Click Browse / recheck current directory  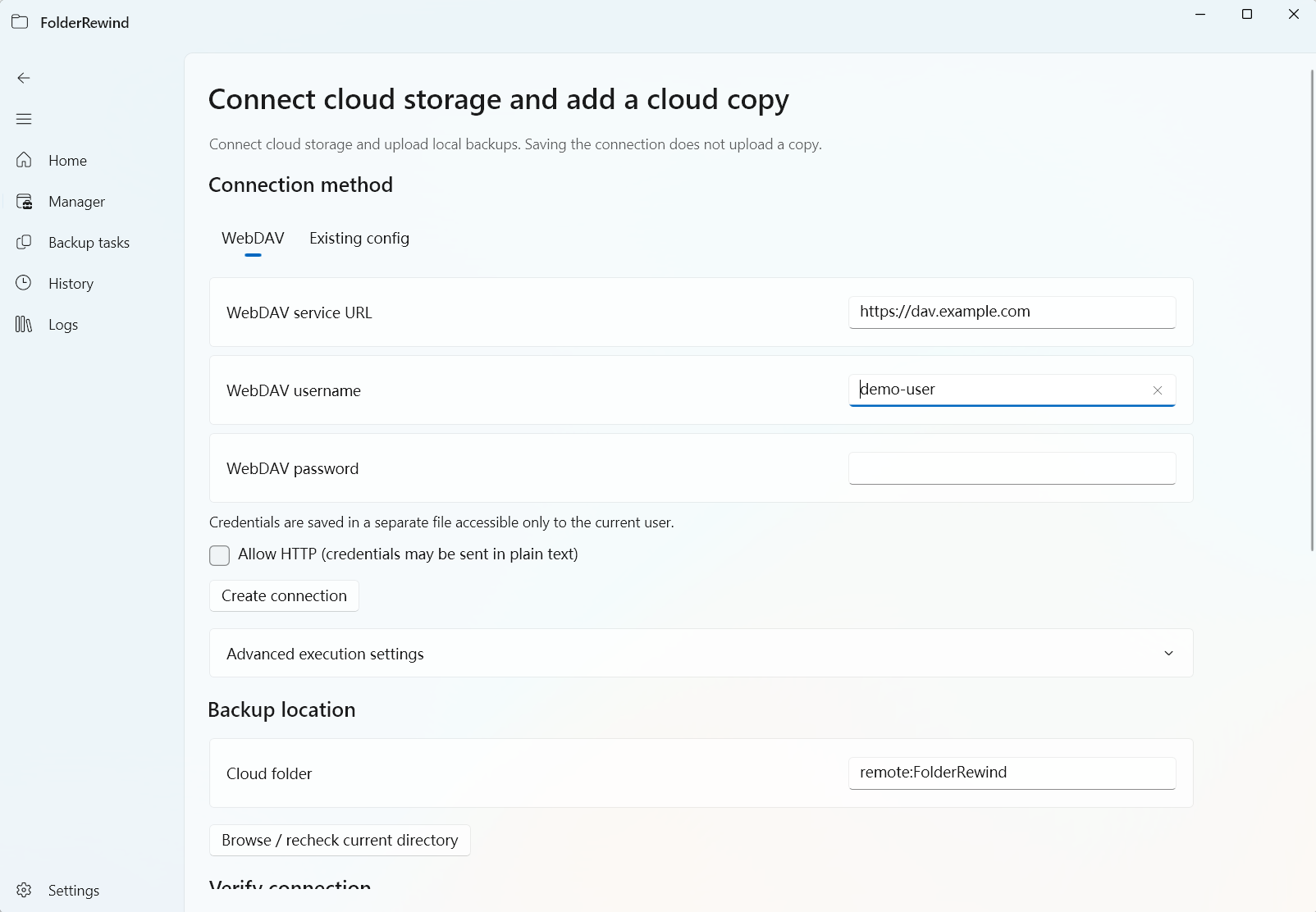tap(340, 841)
